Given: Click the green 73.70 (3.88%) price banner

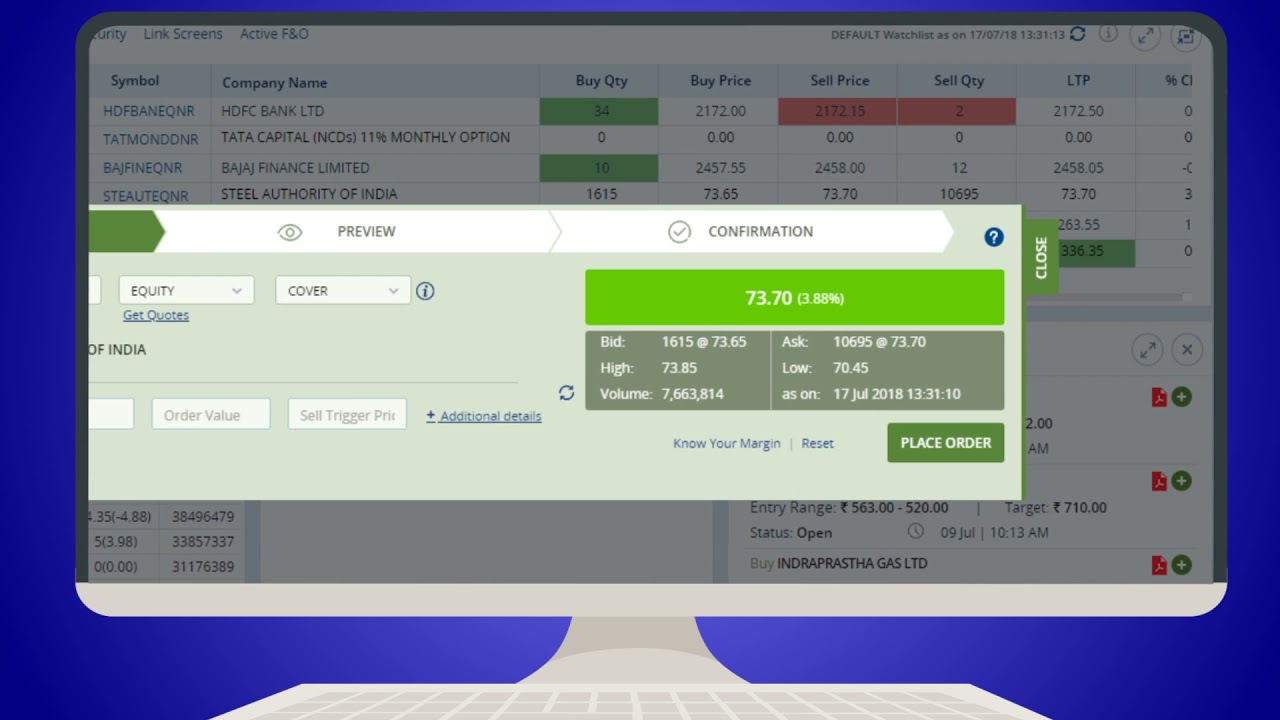Looking at the screenshot, I should pyautogui.click(x=794, y=298).
